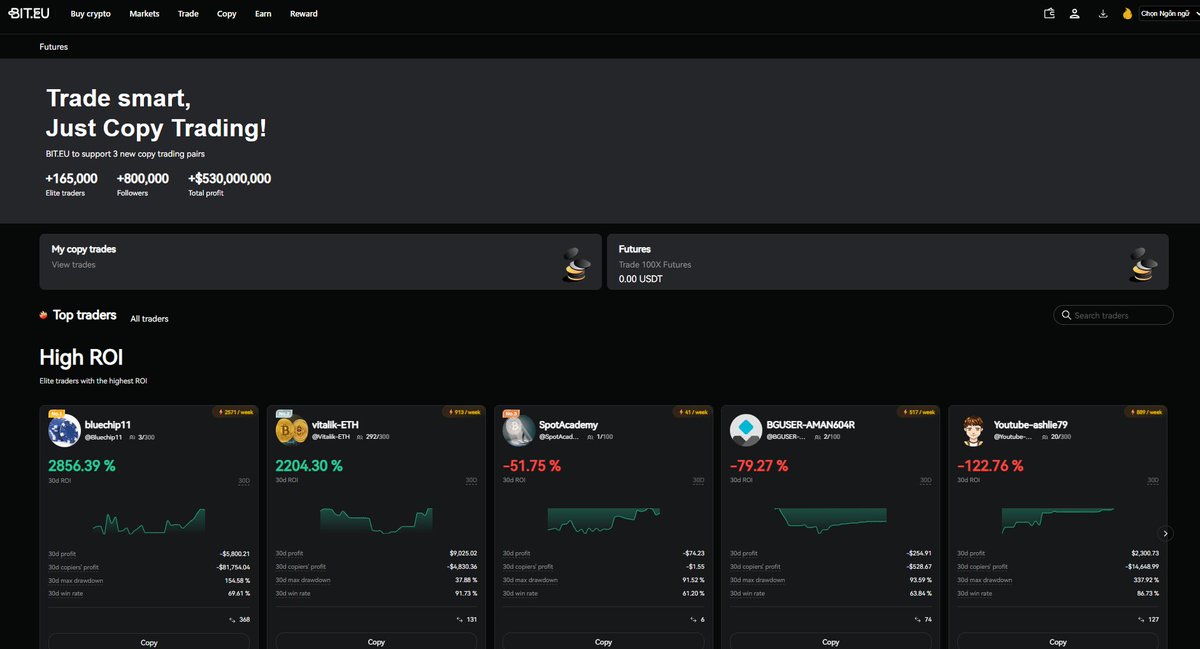Click Youtube-ashlie79's cartoon avatar

pos(973,430)
